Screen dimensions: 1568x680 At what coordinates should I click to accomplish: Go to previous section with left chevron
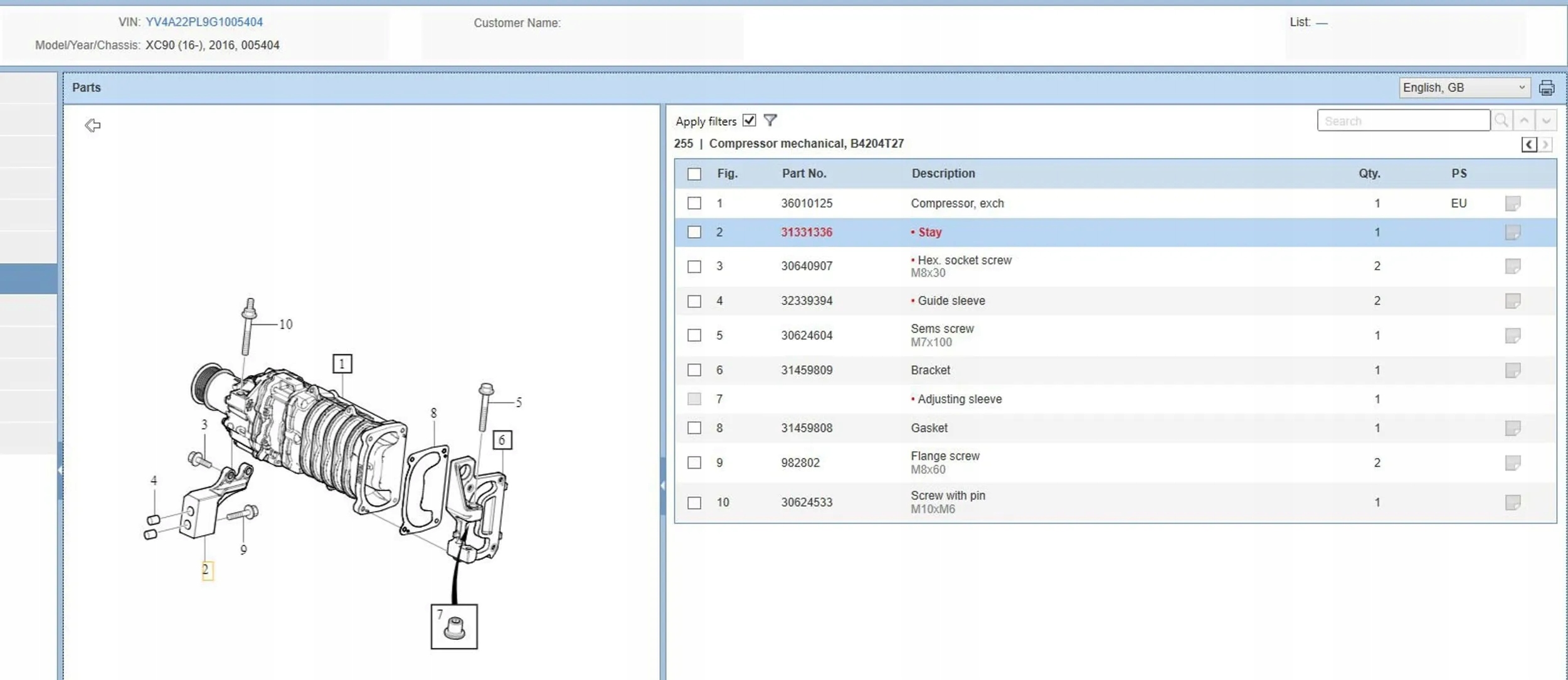pos(1528,145)
